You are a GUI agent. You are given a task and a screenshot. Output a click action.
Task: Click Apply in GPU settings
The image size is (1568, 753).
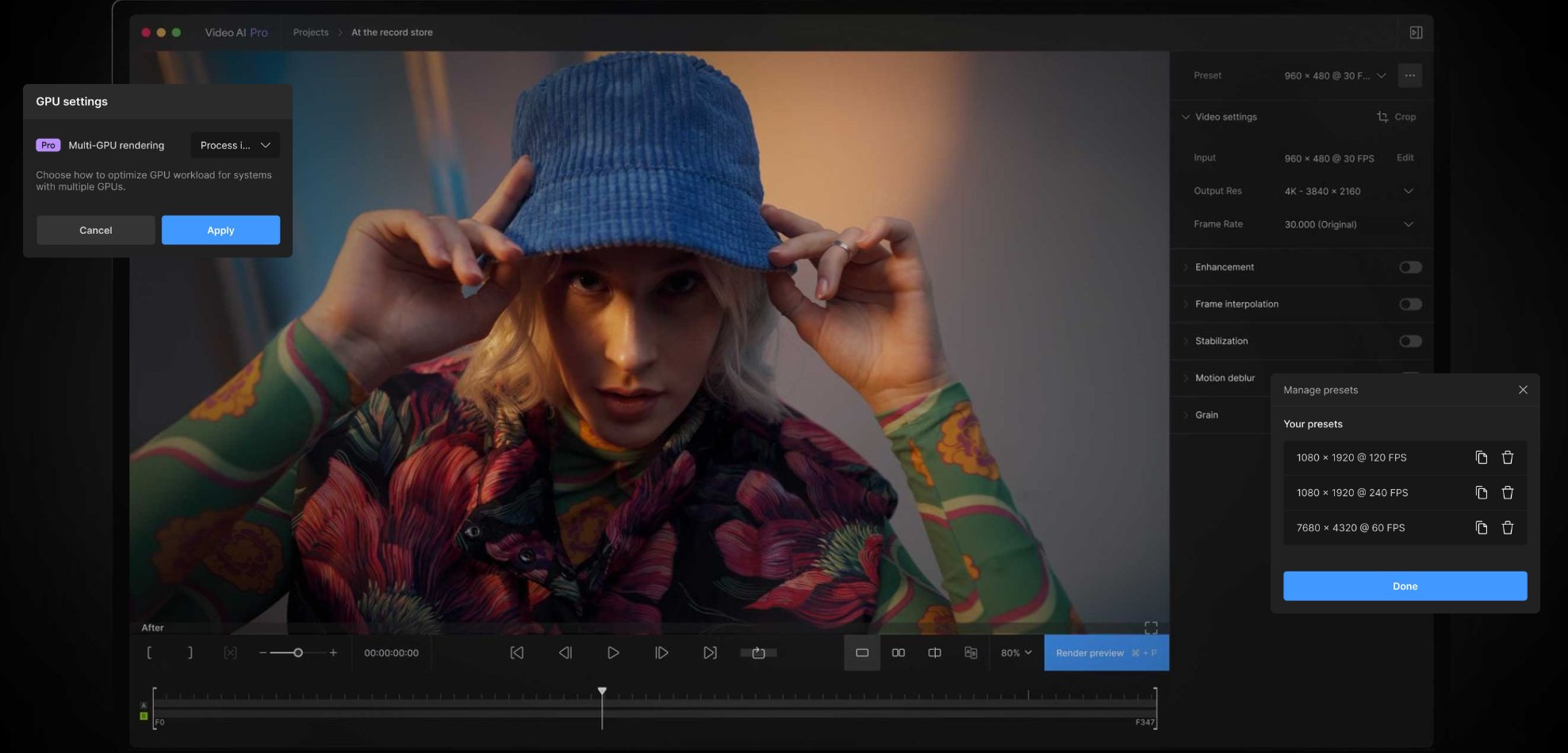coord(220,230)
